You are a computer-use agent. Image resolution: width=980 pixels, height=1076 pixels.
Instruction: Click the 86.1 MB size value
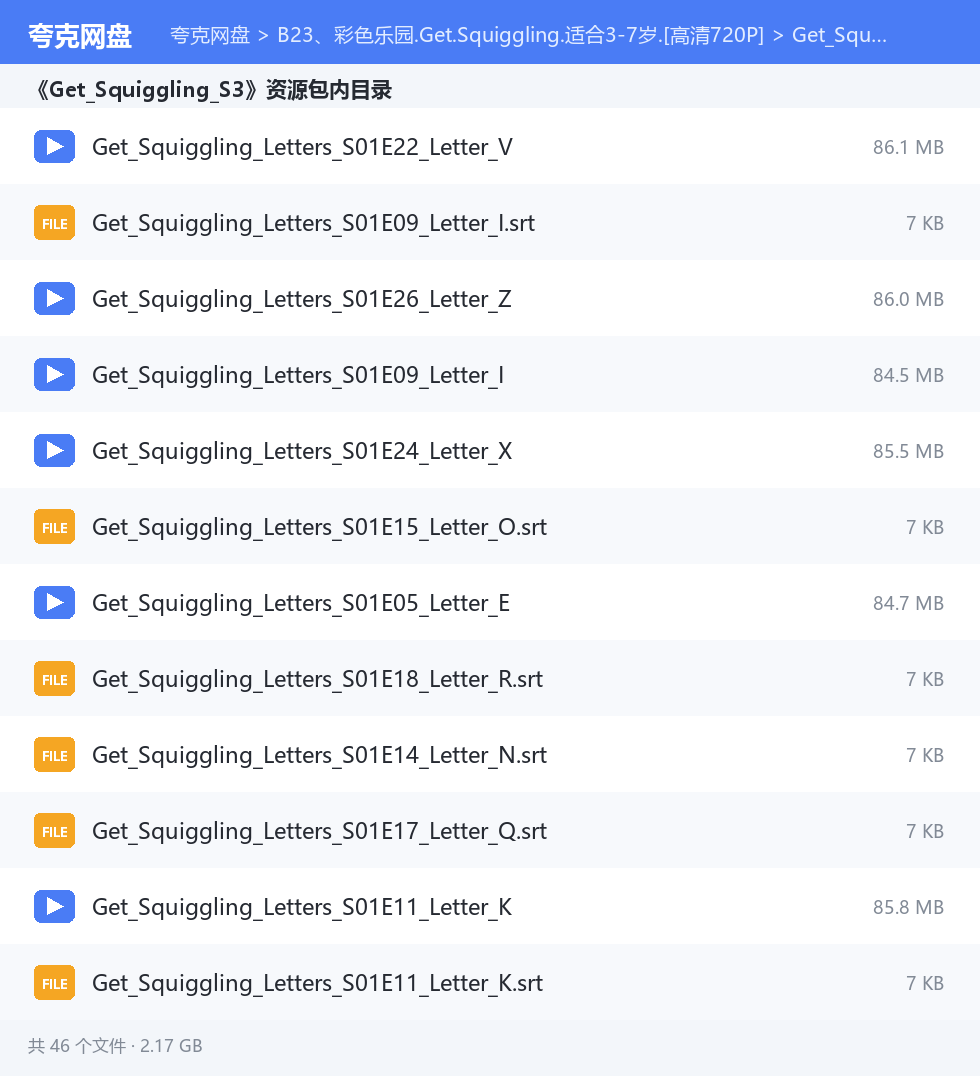(908, 147)
